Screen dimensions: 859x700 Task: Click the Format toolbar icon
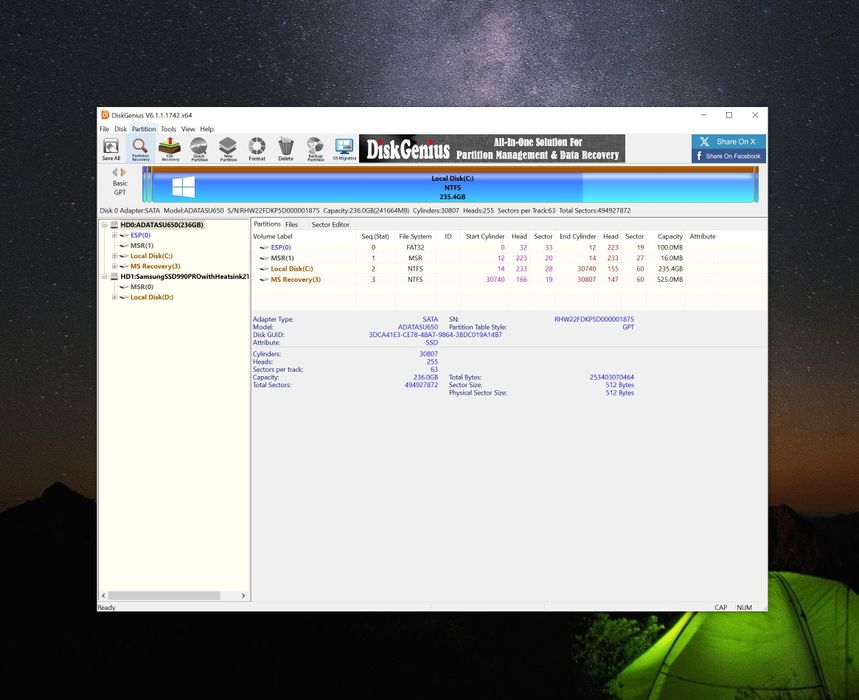tap(257, 149)
